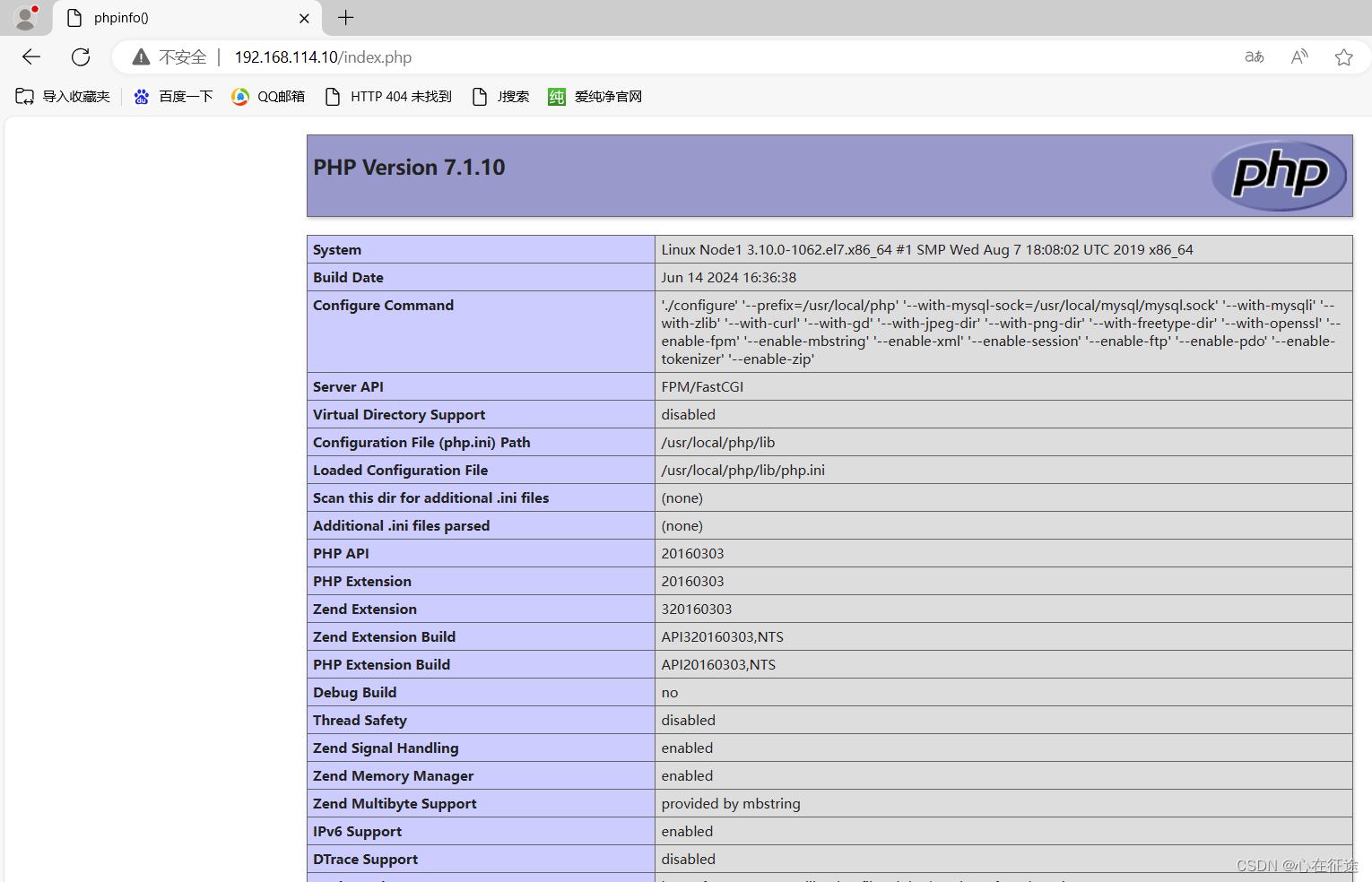Viewport: 1372px width, 882px height.
Task: Open the HTTP 404 未找到 bookmark
Action: tap(388, 97)
